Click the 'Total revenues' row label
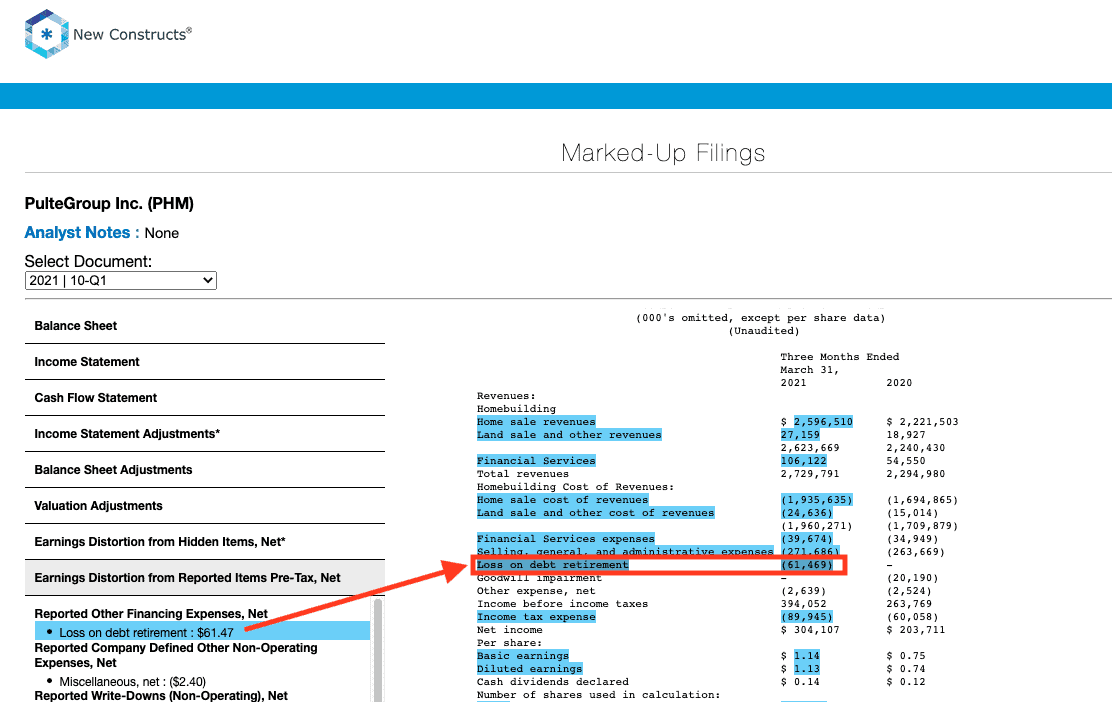The width and height of the screenshot is (1112, 702). pos(523,474)
